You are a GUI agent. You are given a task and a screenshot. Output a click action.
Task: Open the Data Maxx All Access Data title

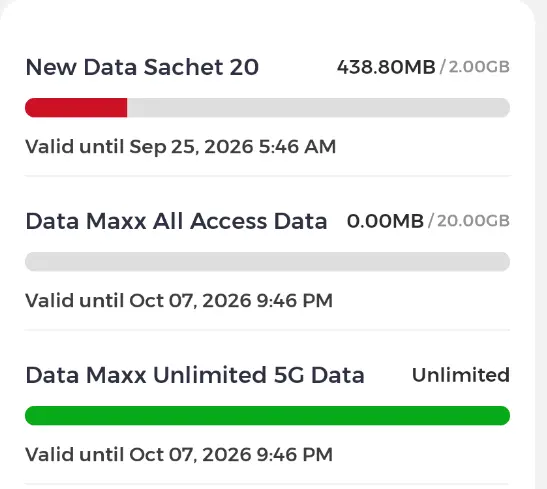176,221
